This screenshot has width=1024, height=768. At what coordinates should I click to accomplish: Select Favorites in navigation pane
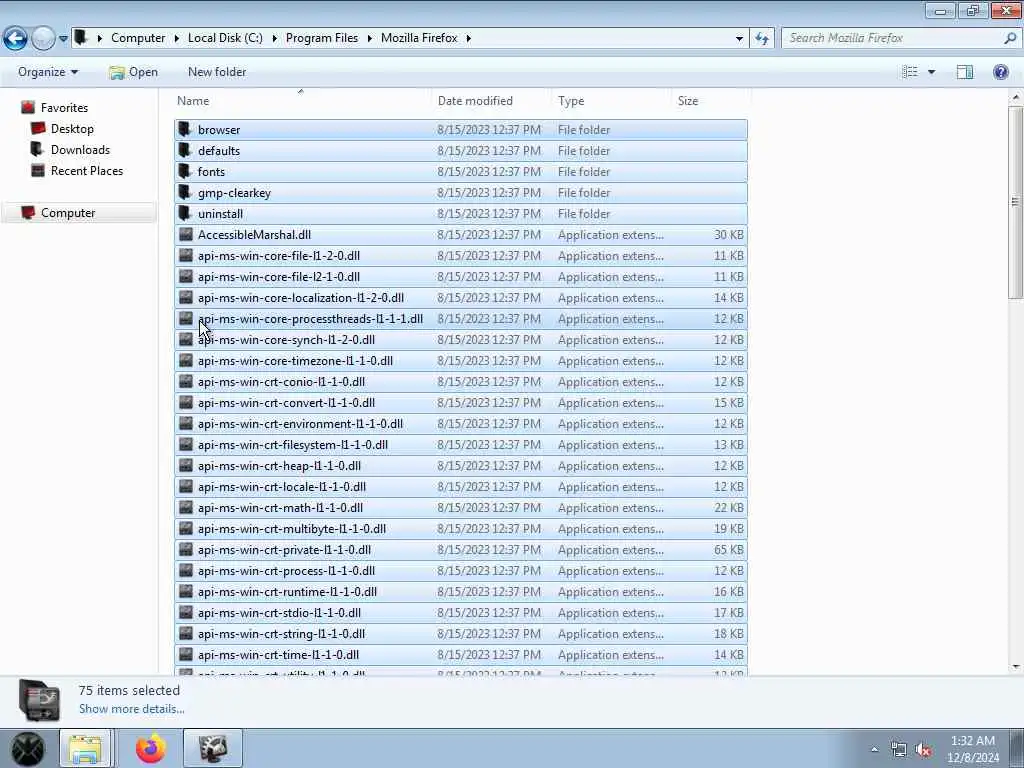point(64,108)
